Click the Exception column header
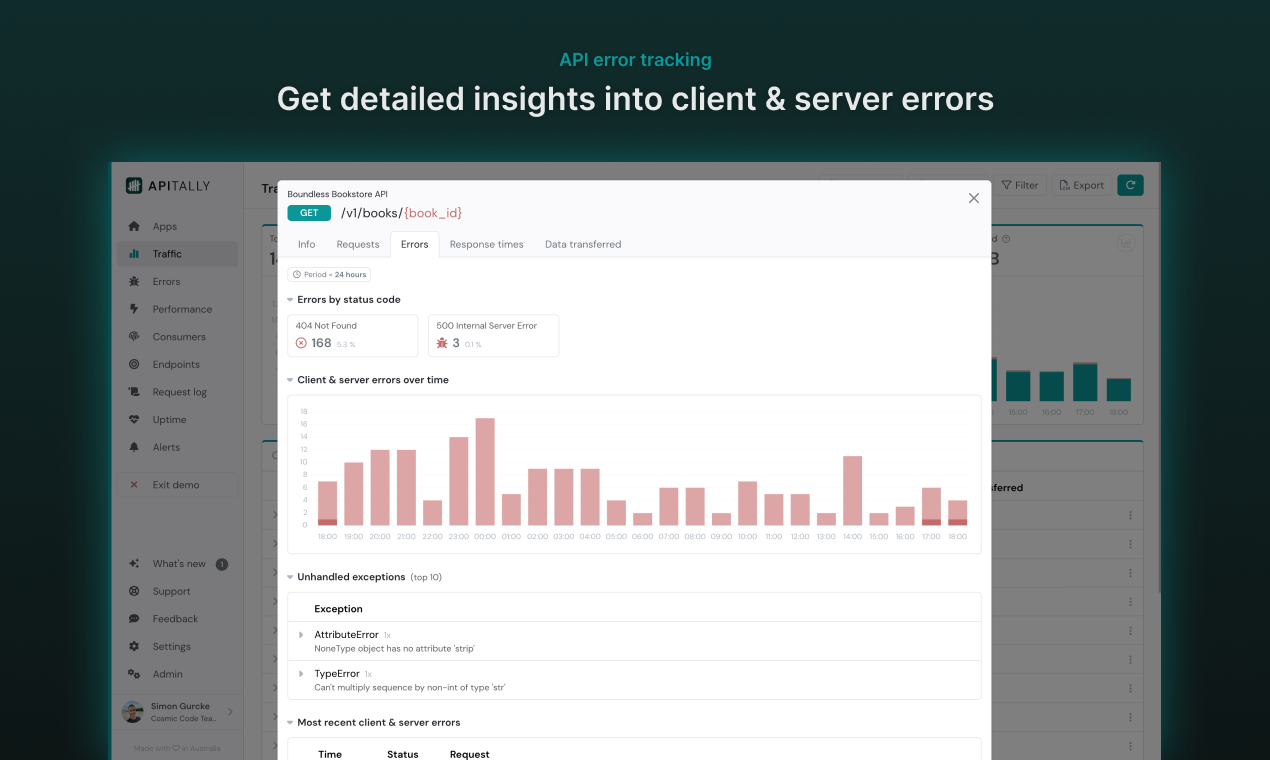This screenshot has height=760, width=1270. point(338,609)
